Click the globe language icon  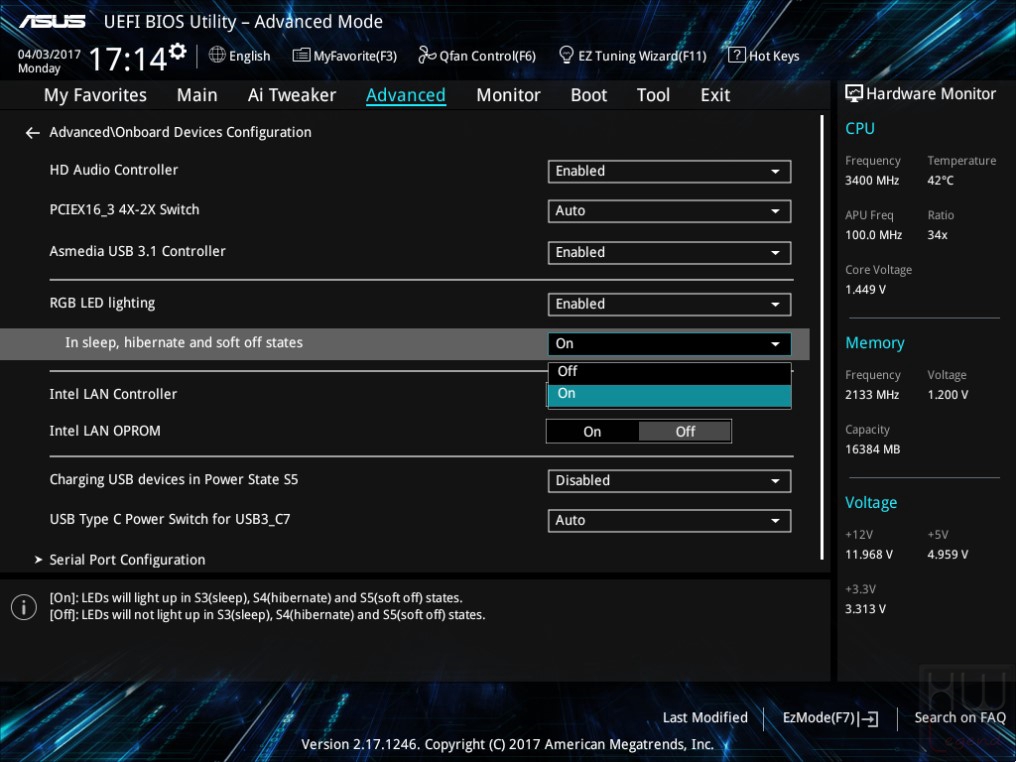click(x=217, y=55)
